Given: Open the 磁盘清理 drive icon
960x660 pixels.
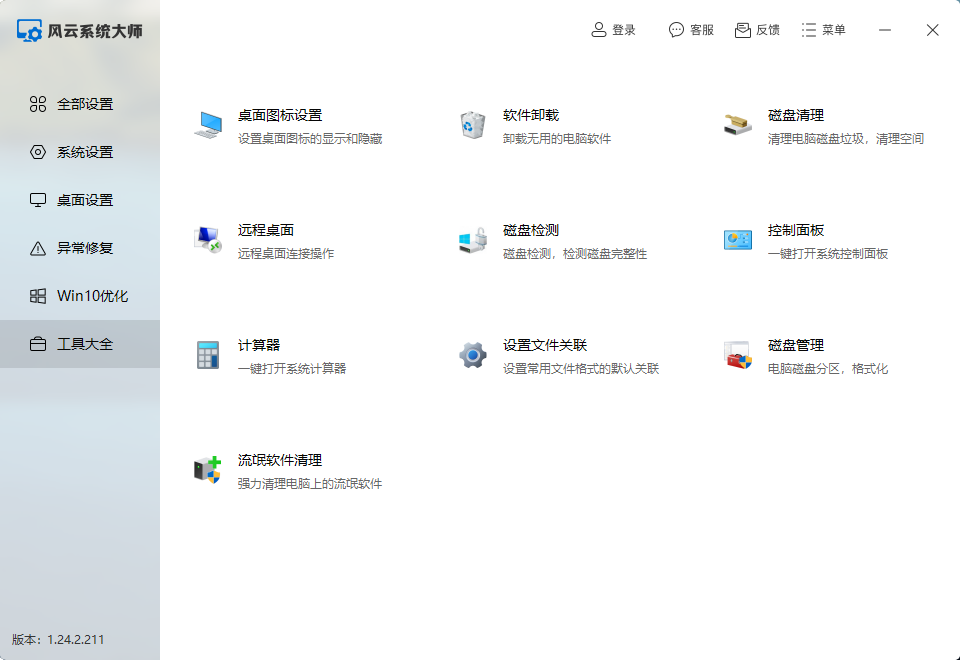Looking at the screenshot, I should 738,125.
